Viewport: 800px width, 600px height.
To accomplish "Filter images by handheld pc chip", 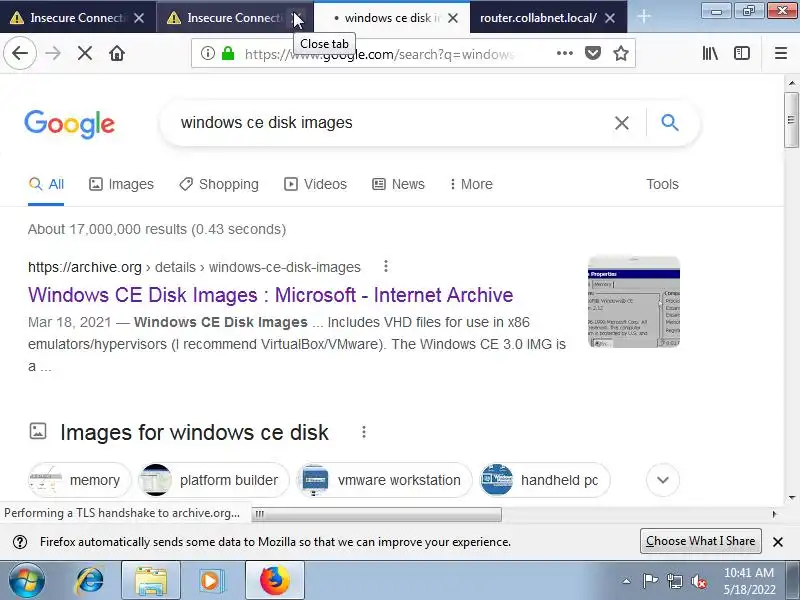I will pyautogui.click(x=545, y=480).
